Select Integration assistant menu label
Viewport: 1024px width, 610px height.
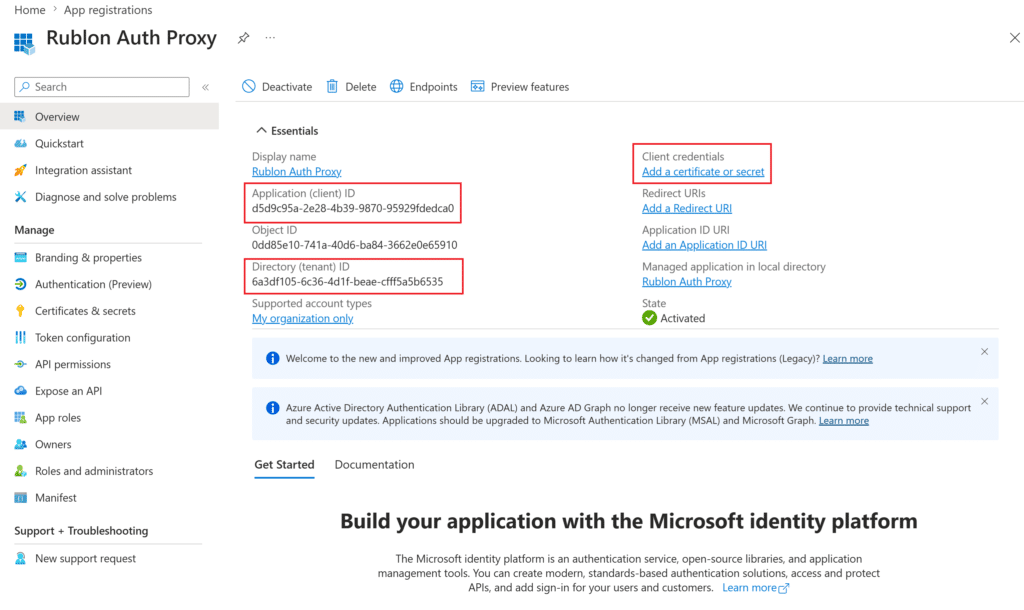(x=84, y=170)
